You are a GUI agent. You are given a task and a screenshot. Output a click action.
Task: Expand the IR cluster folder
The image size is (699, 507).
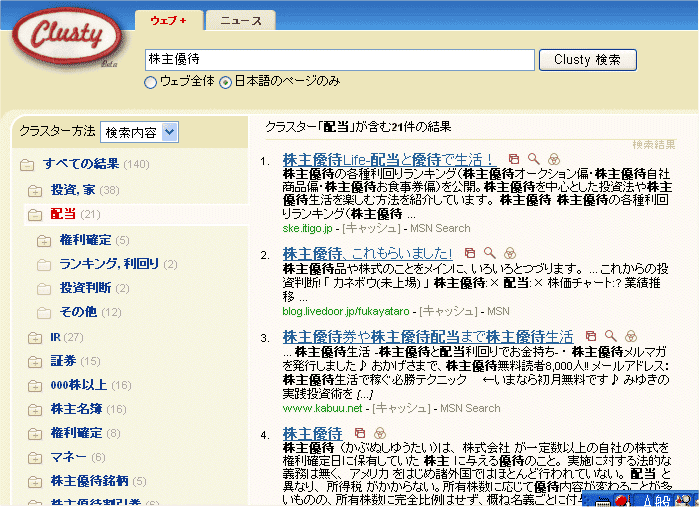(34, 337)
